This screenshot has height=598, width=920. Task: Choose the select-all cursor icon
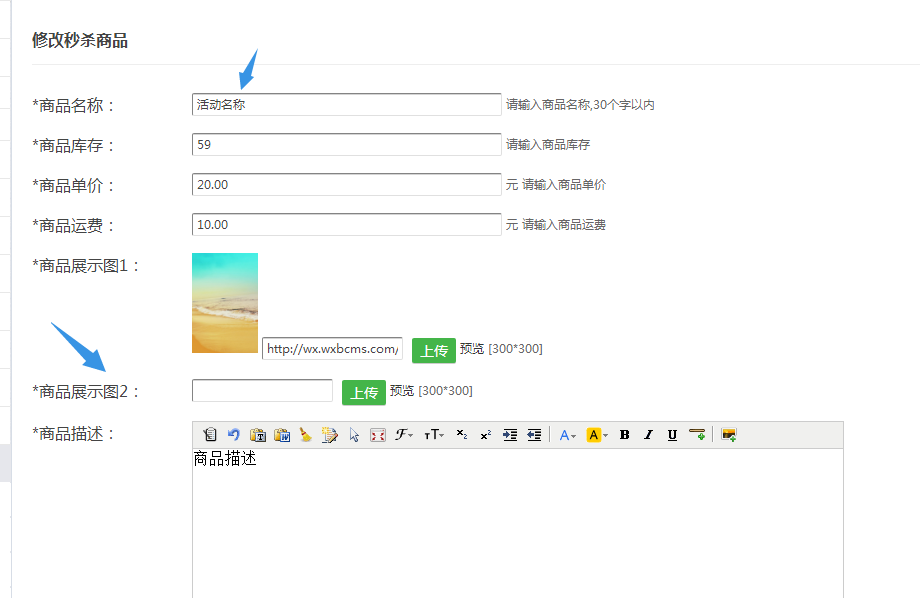(354, 435)
